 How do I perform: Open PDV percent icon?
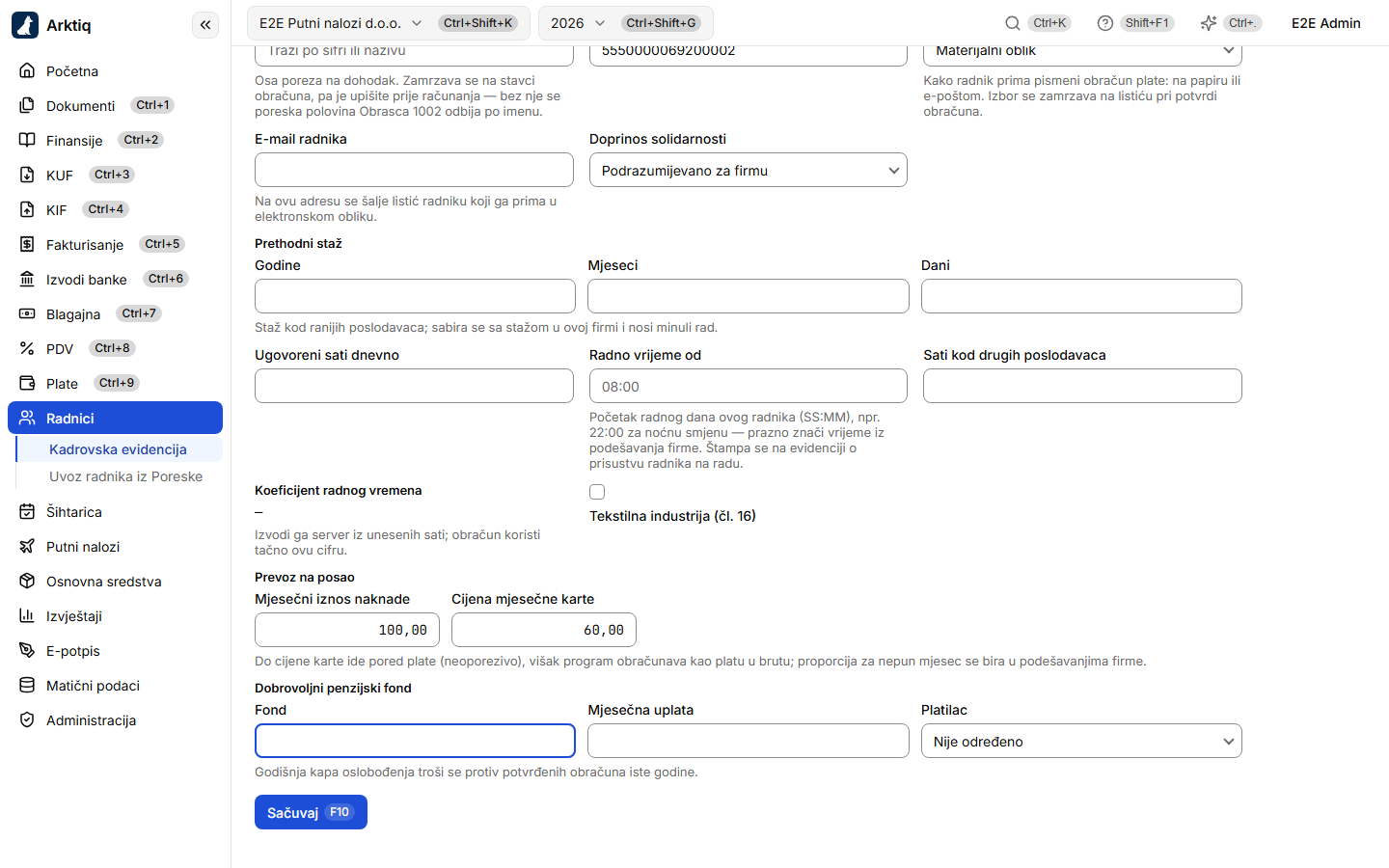point(27,349)
